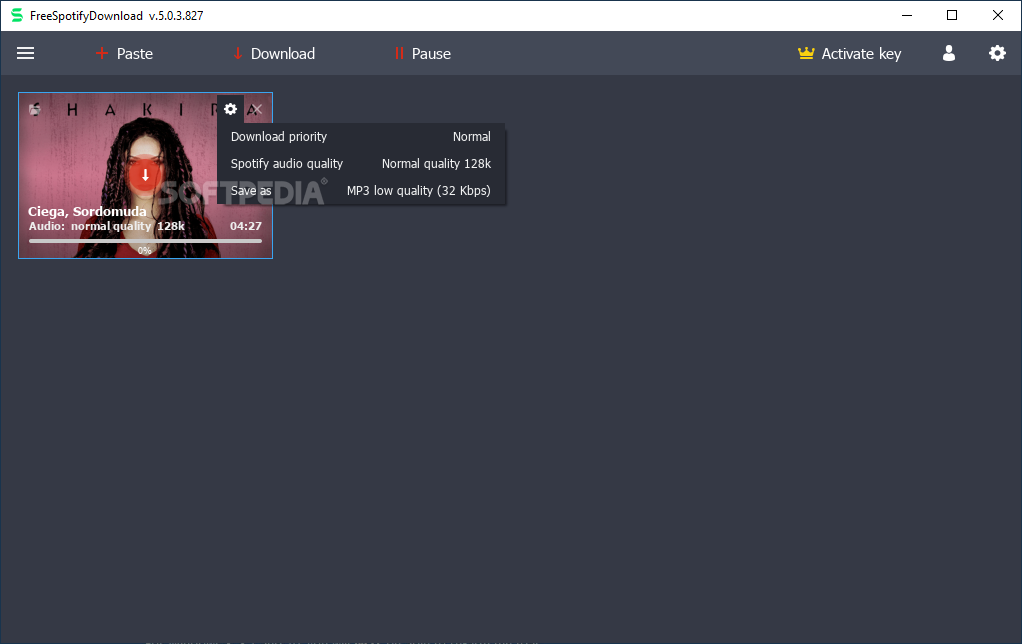The width and height of the screenshot is (1022, 644).
Task: Click the track progress bar at 0%
Action: tap(145, 241)
